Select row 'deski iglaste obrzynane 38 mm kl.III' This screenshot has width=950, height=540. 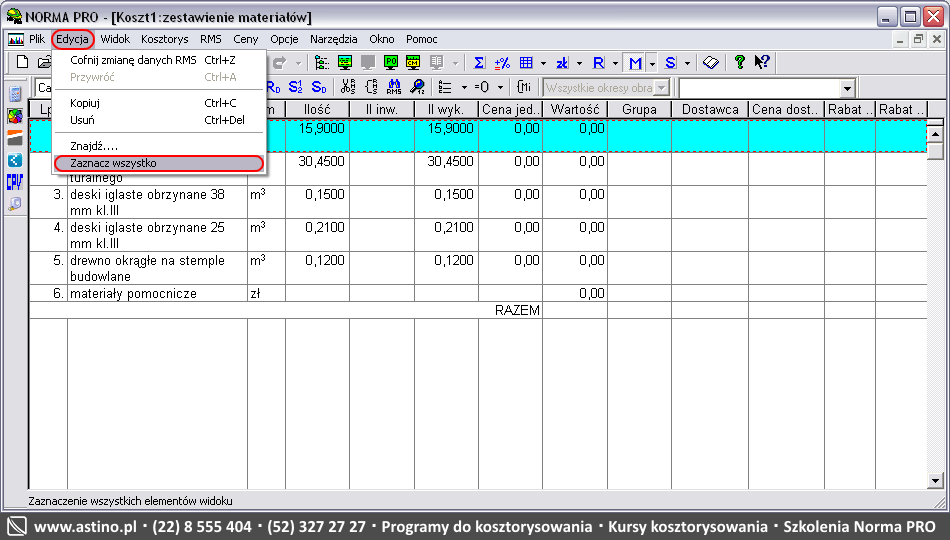478,202
